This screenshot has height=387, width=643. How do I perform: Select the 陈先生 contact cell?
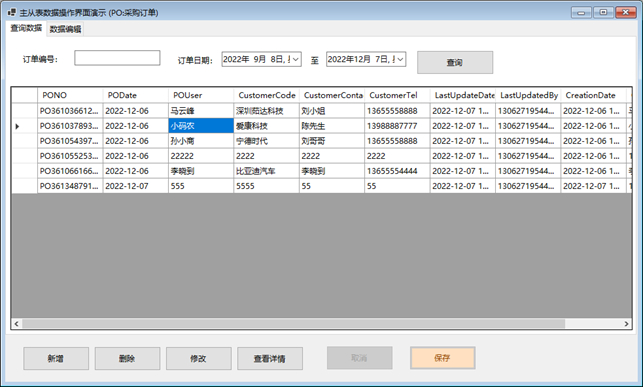pos(332,126)
